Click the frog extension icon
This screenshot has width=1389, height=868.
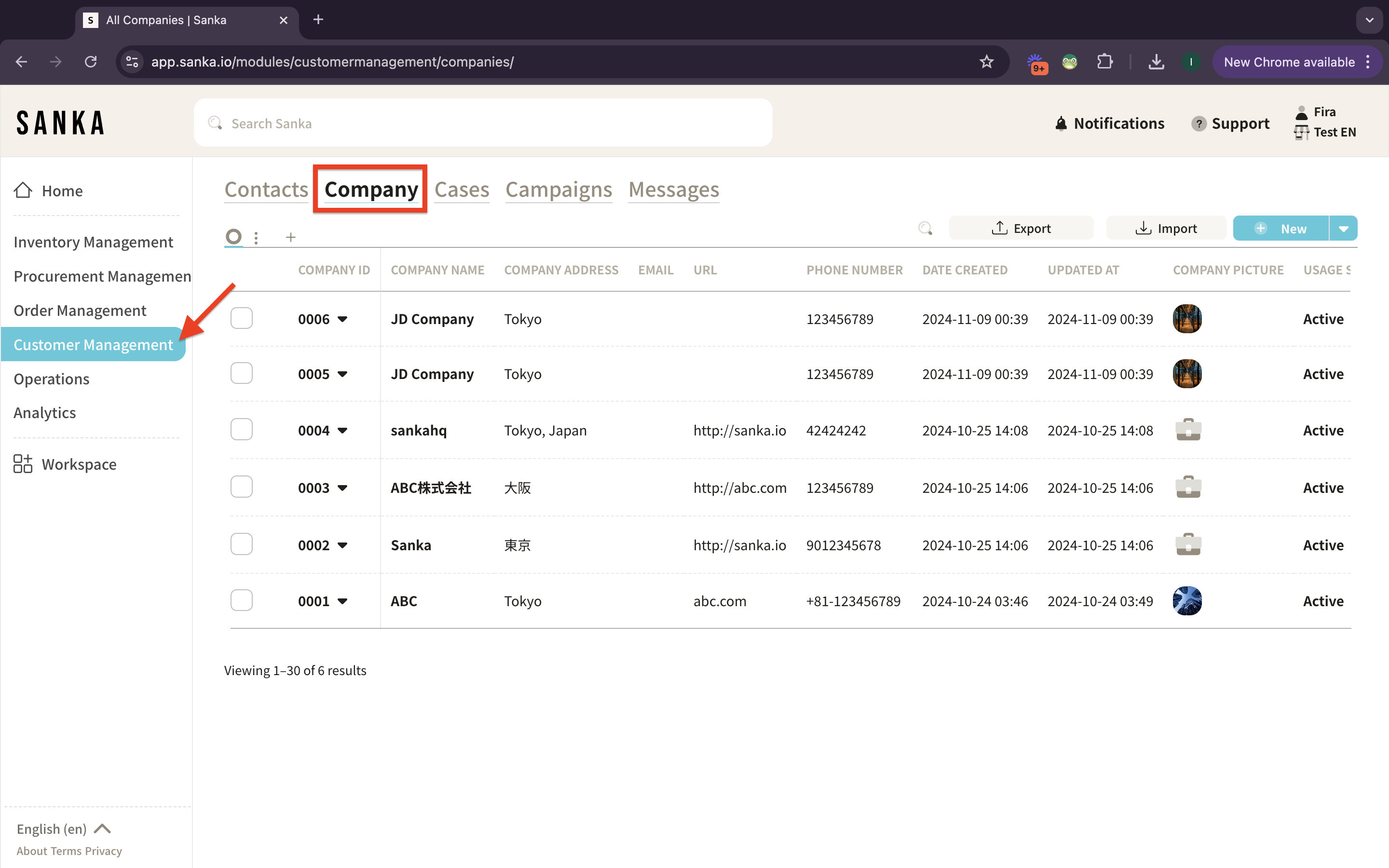click(x=1069, y=61)
